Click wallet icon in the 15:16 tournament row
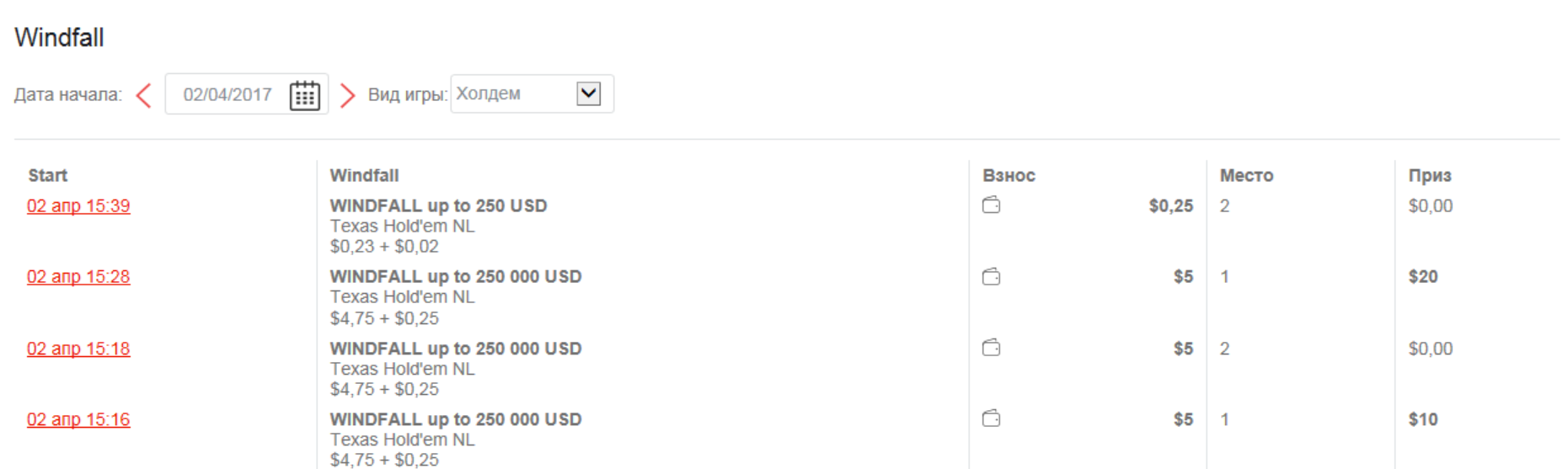Viewport: 1568px width, 469px height. 992,418
